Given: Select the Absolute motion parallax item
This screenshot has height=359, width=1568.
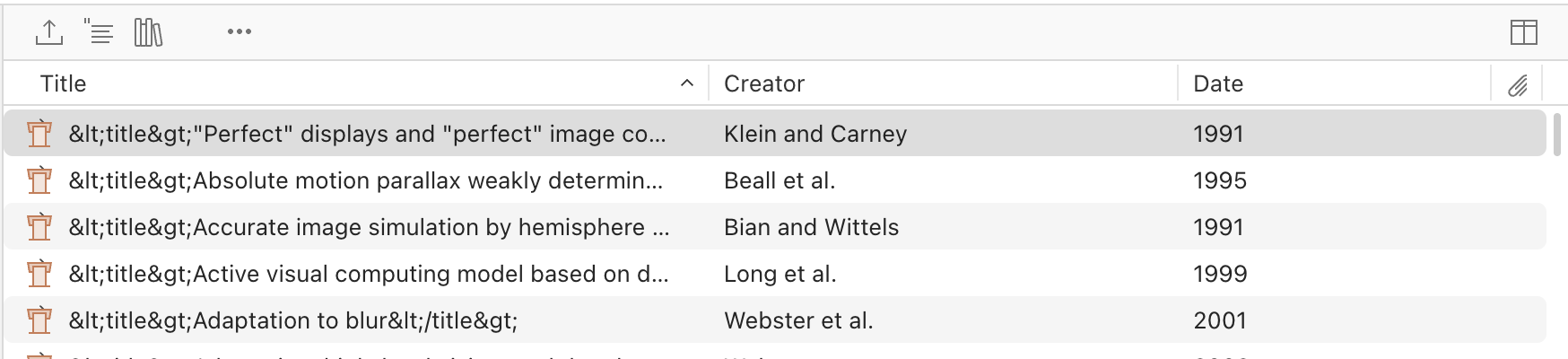Looking at the screenshot, I should click(775, 180).
